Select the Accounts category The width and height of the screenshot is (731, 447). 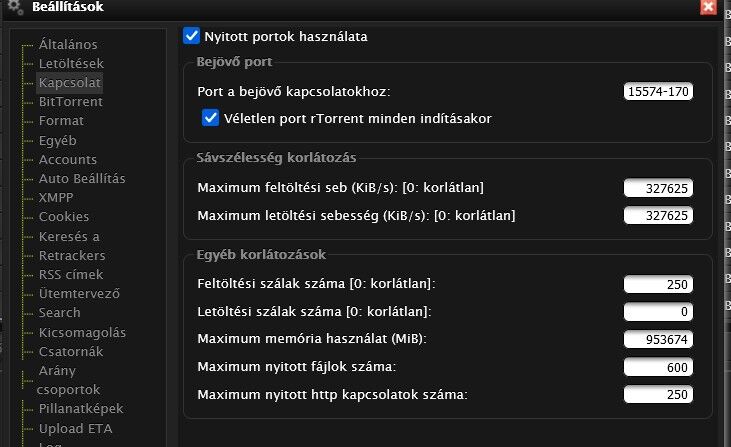pyautogui.click(x=68, y=159)
